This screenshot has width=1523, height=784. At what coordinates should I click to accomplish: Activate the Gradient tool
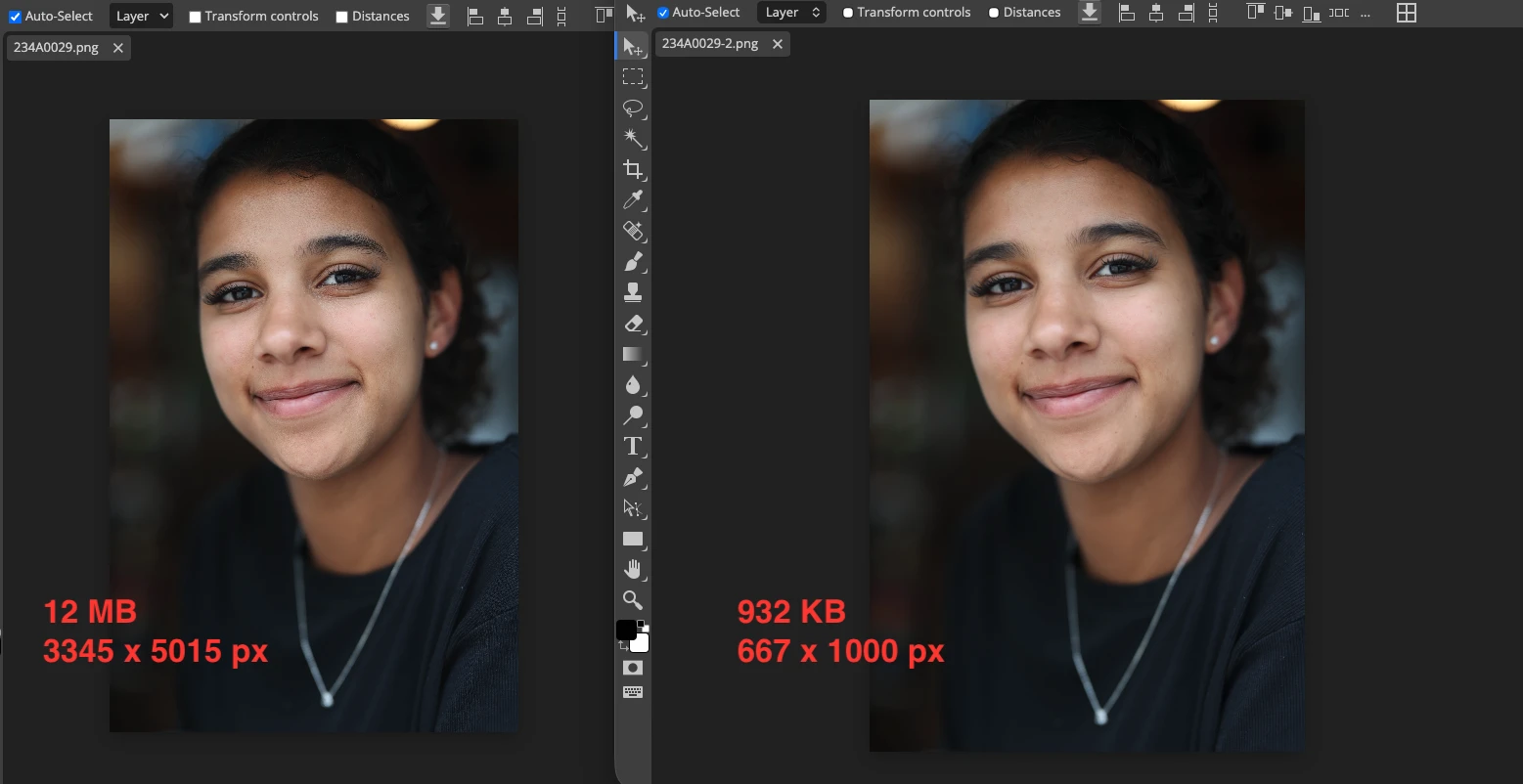click(x=633, y=355)
